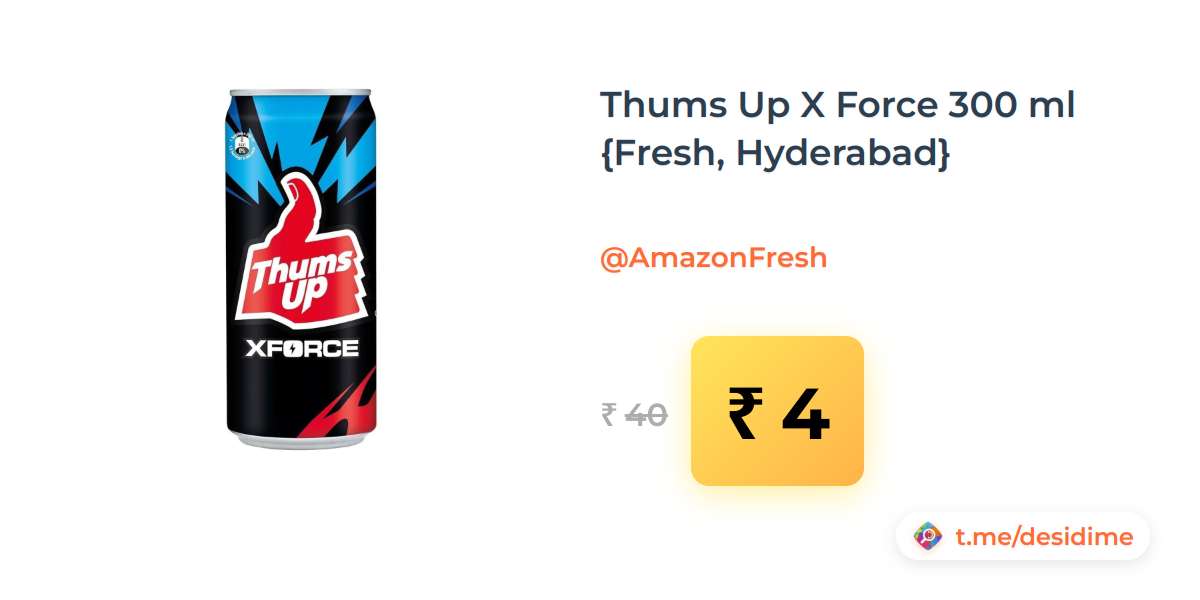Select the Thums Up can product image
The image size is (1200, 600).
coord(303,266)
